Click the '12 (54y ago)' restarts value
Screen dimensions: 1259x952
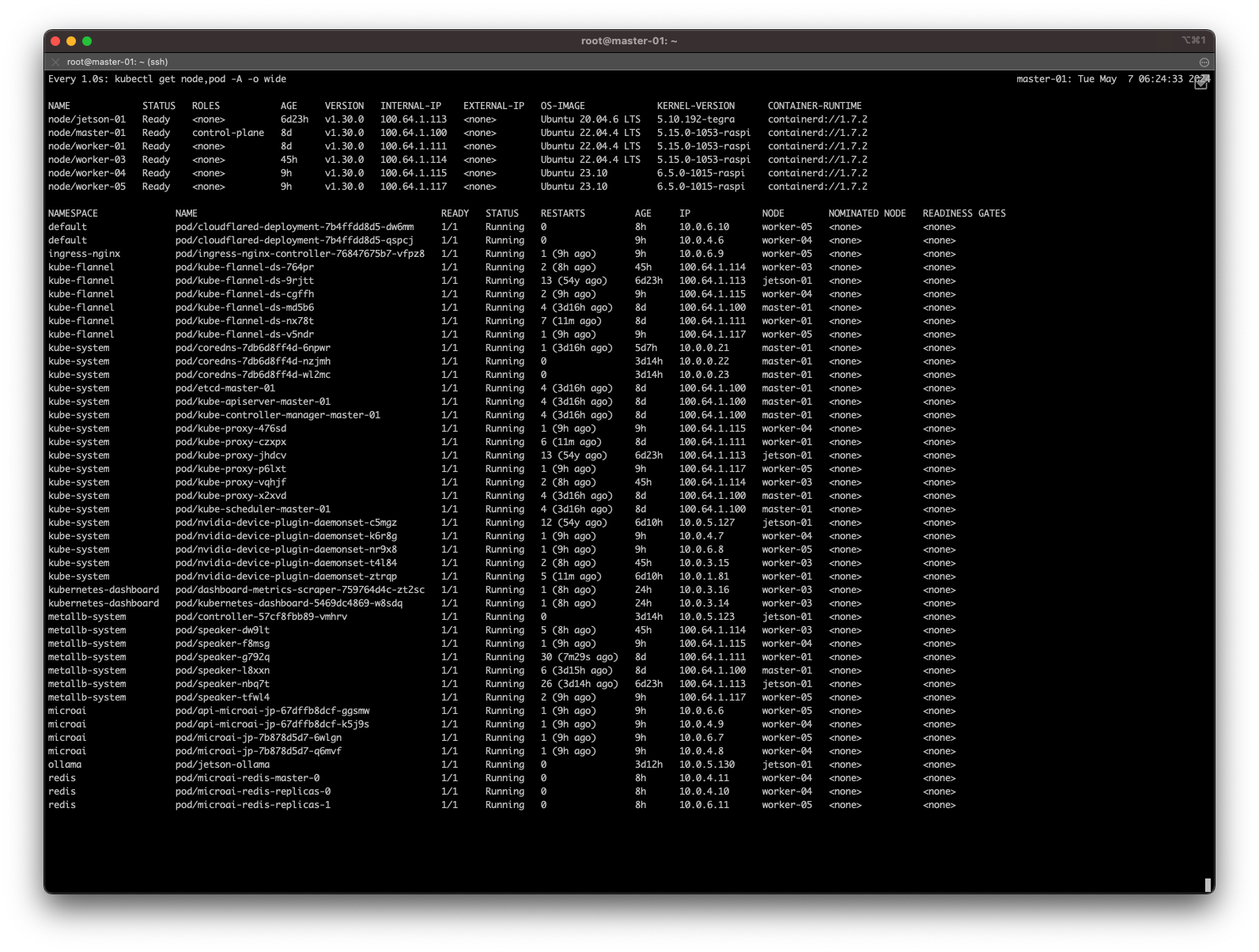[574, 523]
